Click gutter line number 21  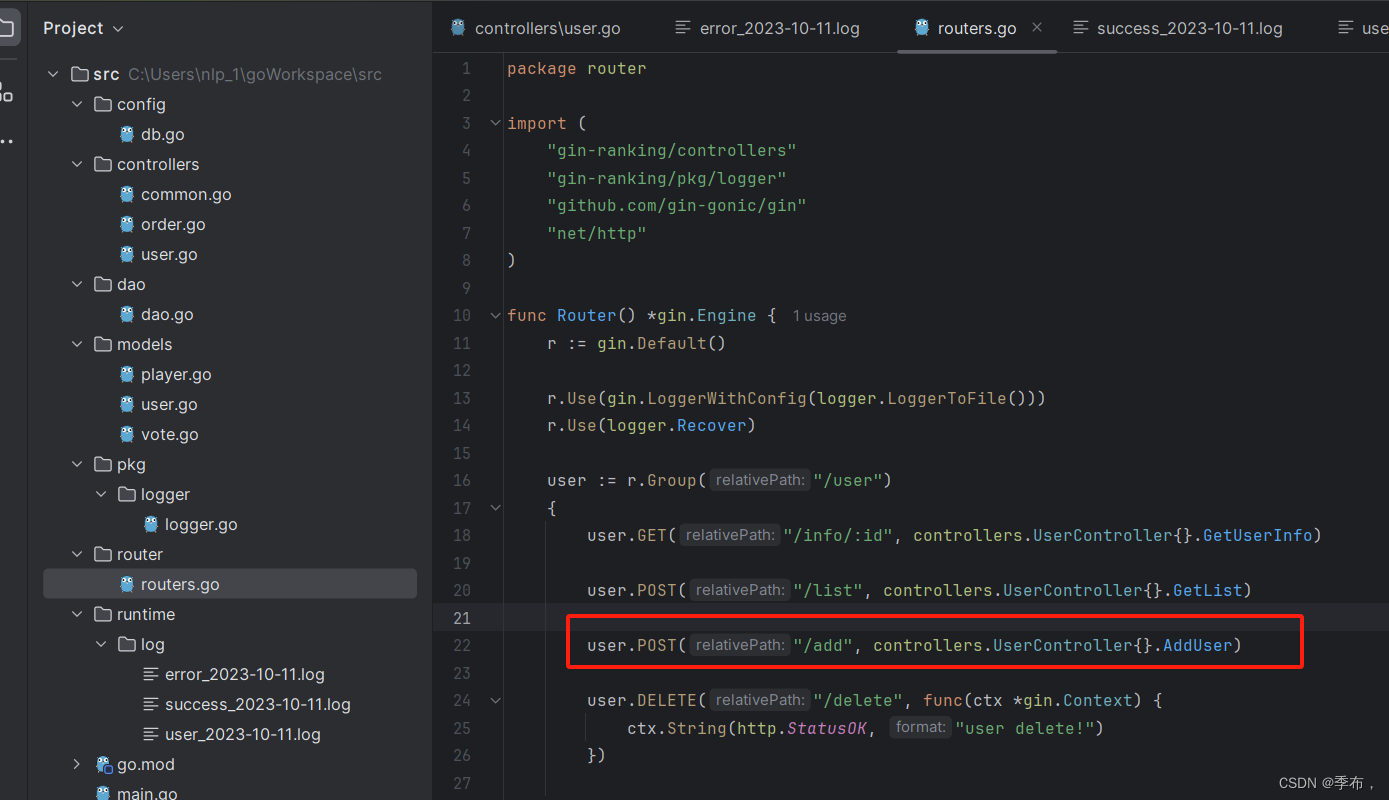(461, 618)
